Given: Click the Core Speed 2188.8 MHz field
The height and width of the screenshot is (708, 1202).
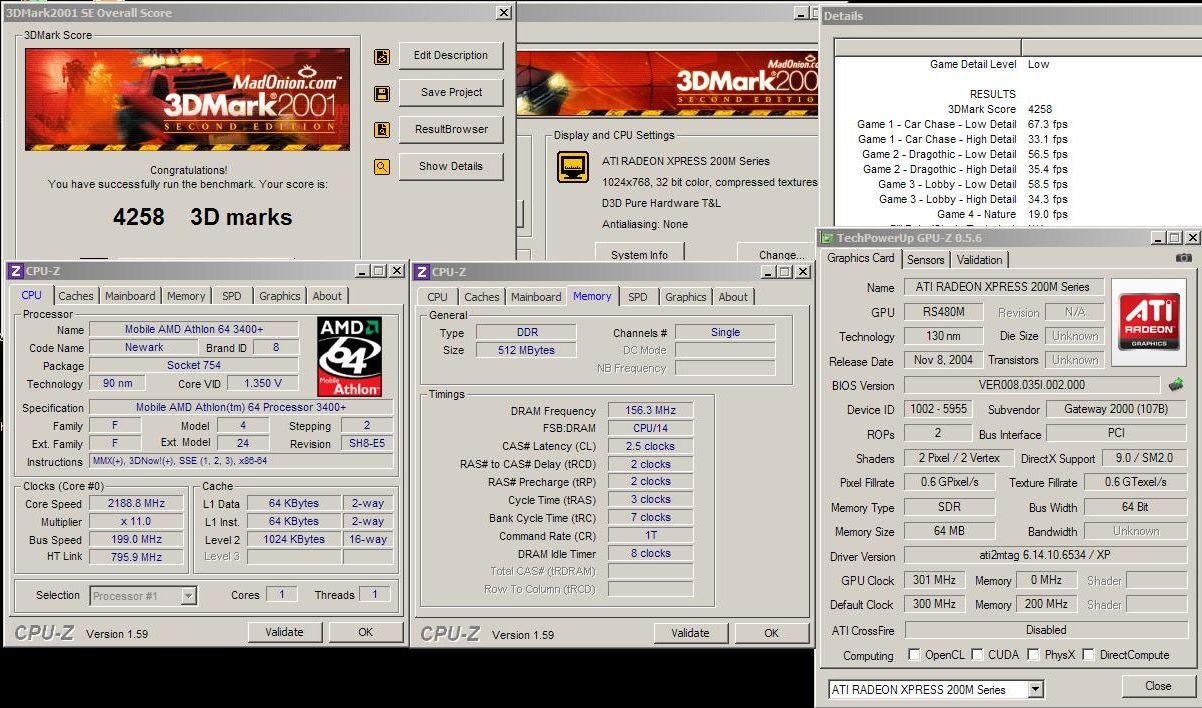Looking at the screenshot, I should [135, 504].
